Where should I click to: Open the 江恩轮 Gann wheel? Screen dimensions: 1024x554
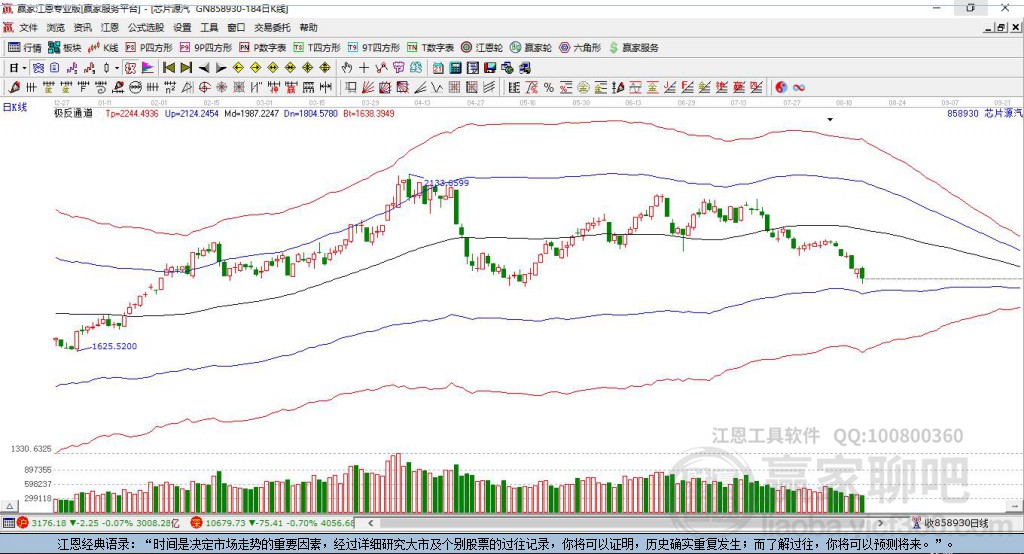(482, 48)
